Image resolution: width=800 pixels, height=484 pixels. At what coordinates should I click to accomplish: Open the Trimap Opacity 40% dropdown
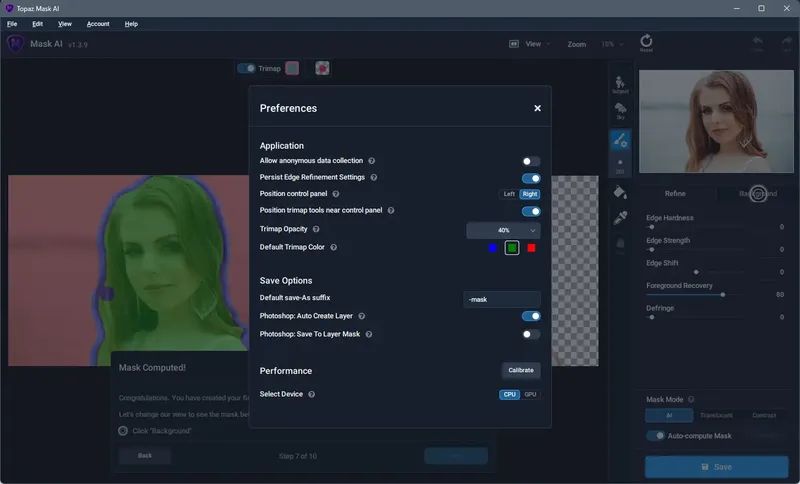[503, 230]
